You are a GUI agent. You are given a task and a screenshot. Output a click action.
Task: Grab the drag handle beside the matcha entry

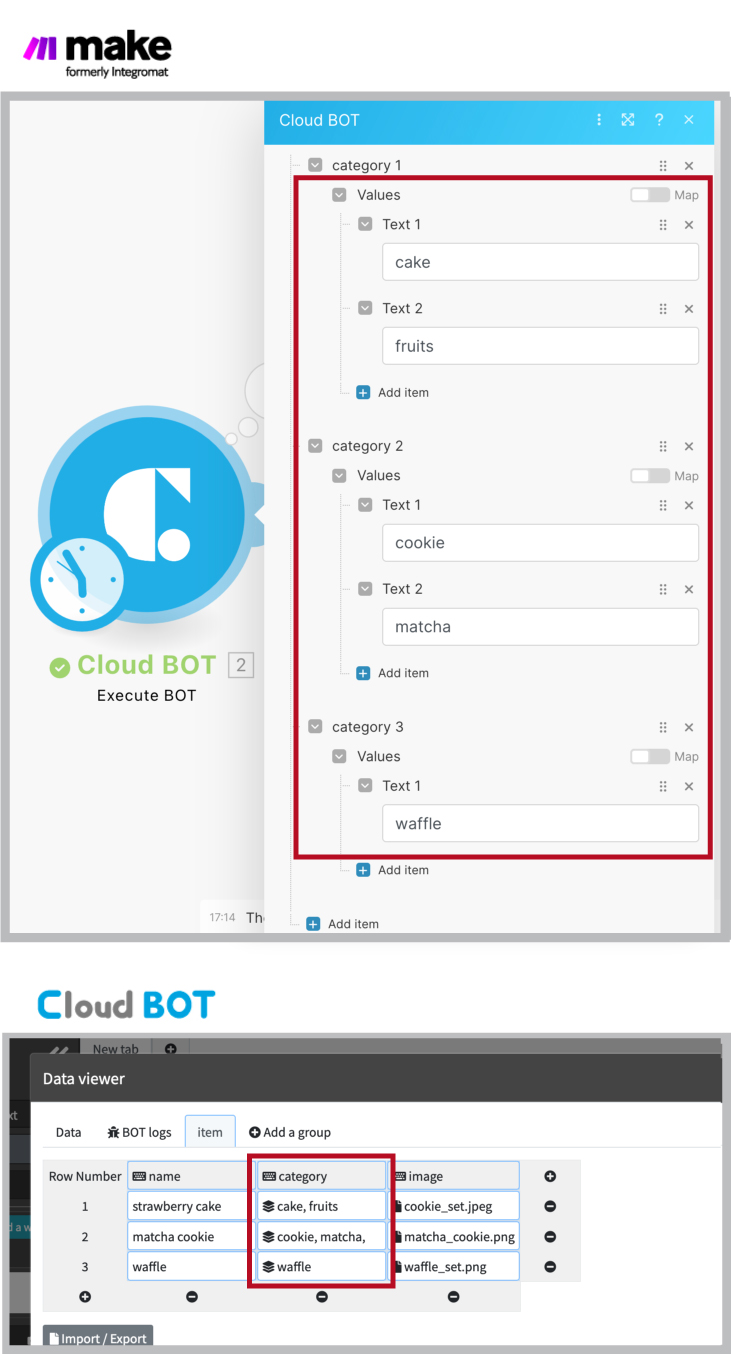[x=663, y=590]
